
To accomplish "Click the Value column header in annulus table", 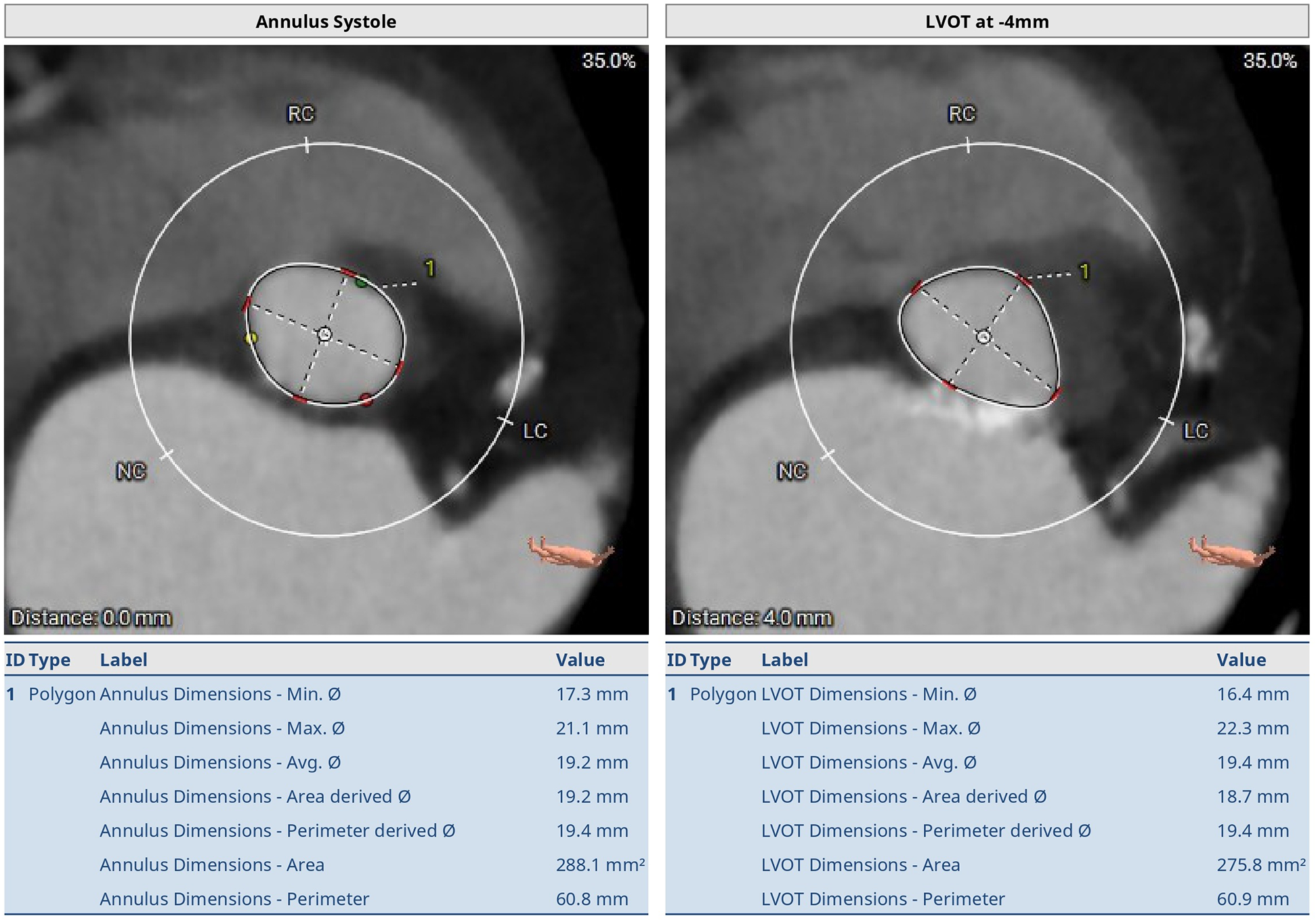I will pyautogui.click(x=580, y=660).
